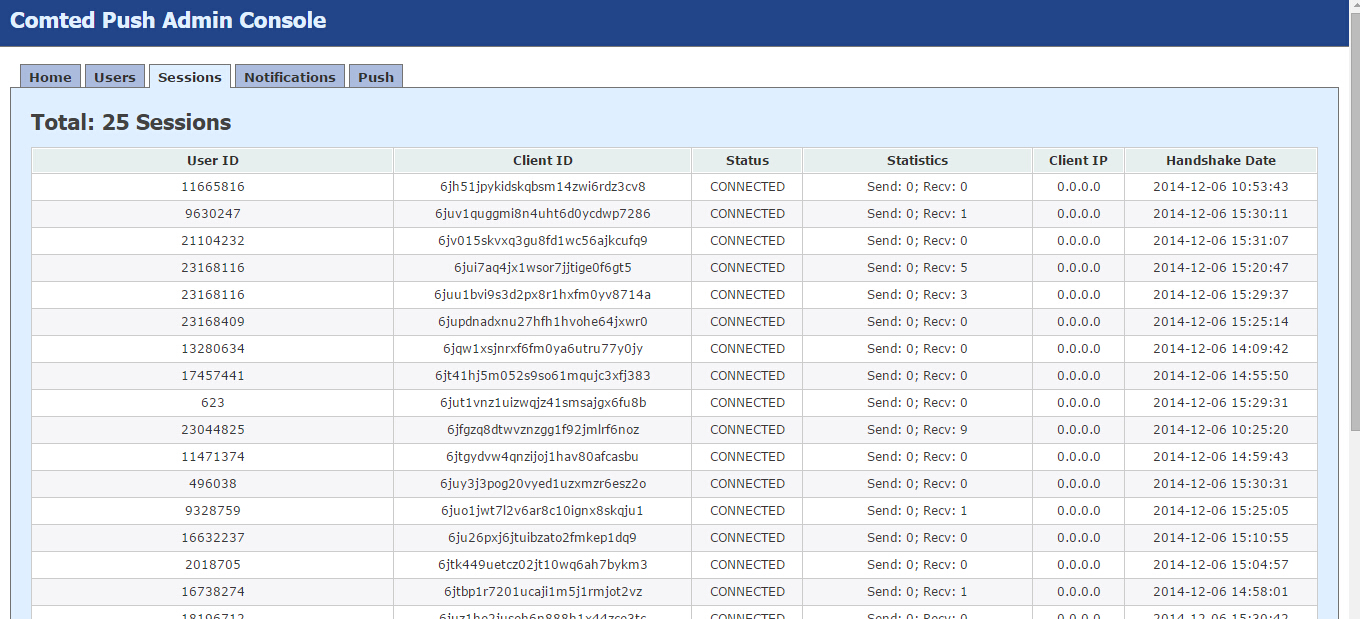
Task: Click statistics Send: 0; Recv: 5
Action: tap(917, 268)
